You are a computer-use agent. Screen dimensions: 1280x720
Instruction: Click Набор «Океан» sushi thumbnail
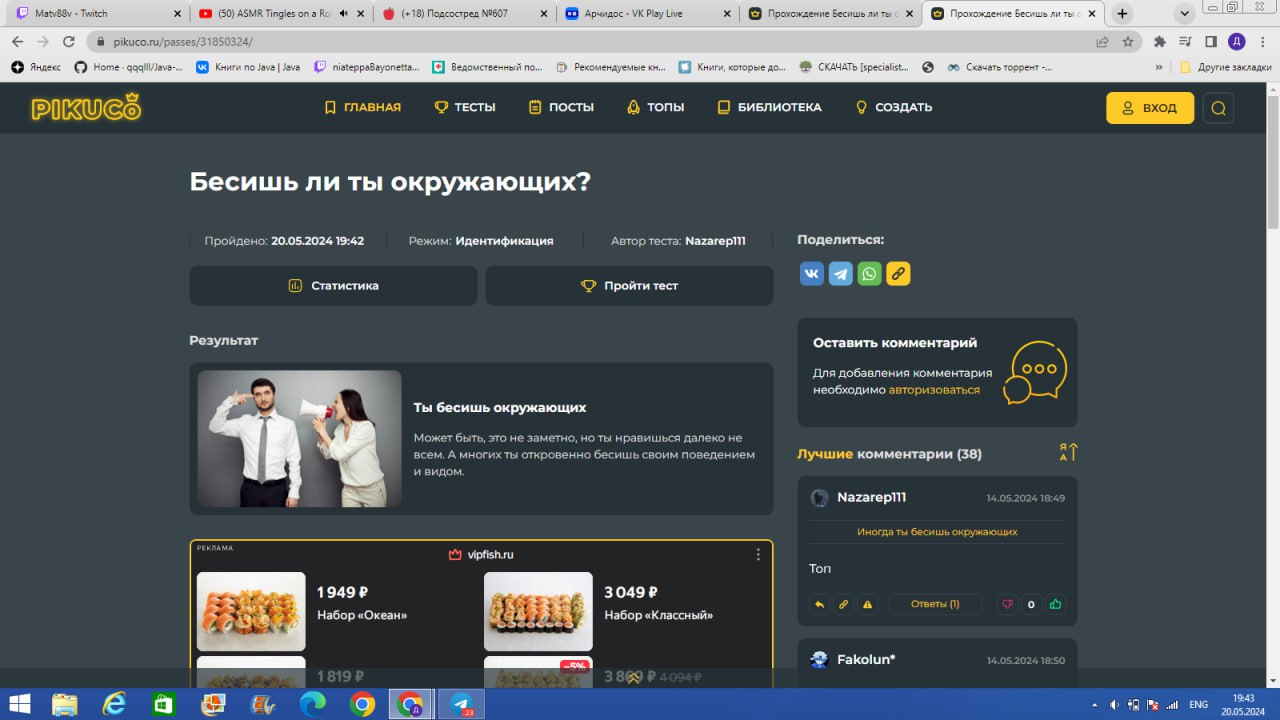[251, 611]
